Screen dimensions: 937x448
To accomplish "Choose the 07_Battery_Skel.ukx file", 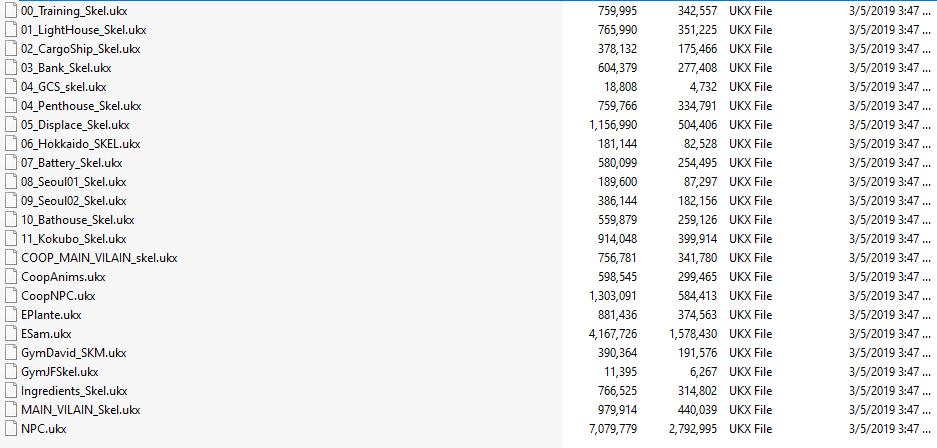I will [72, 163].
